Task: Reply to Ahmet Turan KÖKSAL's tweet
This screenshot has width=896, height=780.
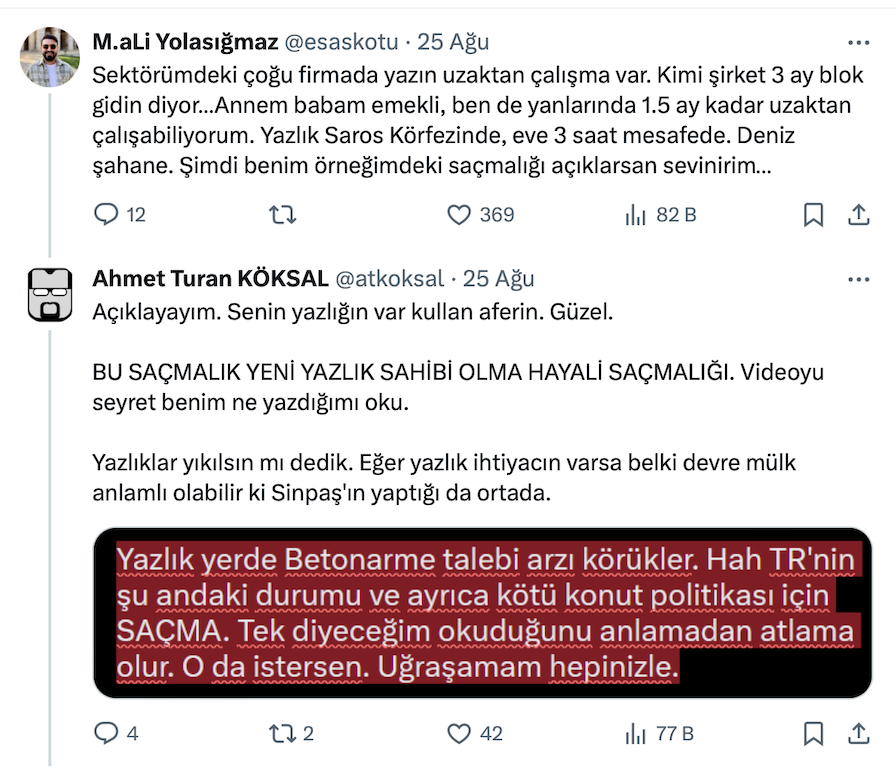Action: click(106, 734)
